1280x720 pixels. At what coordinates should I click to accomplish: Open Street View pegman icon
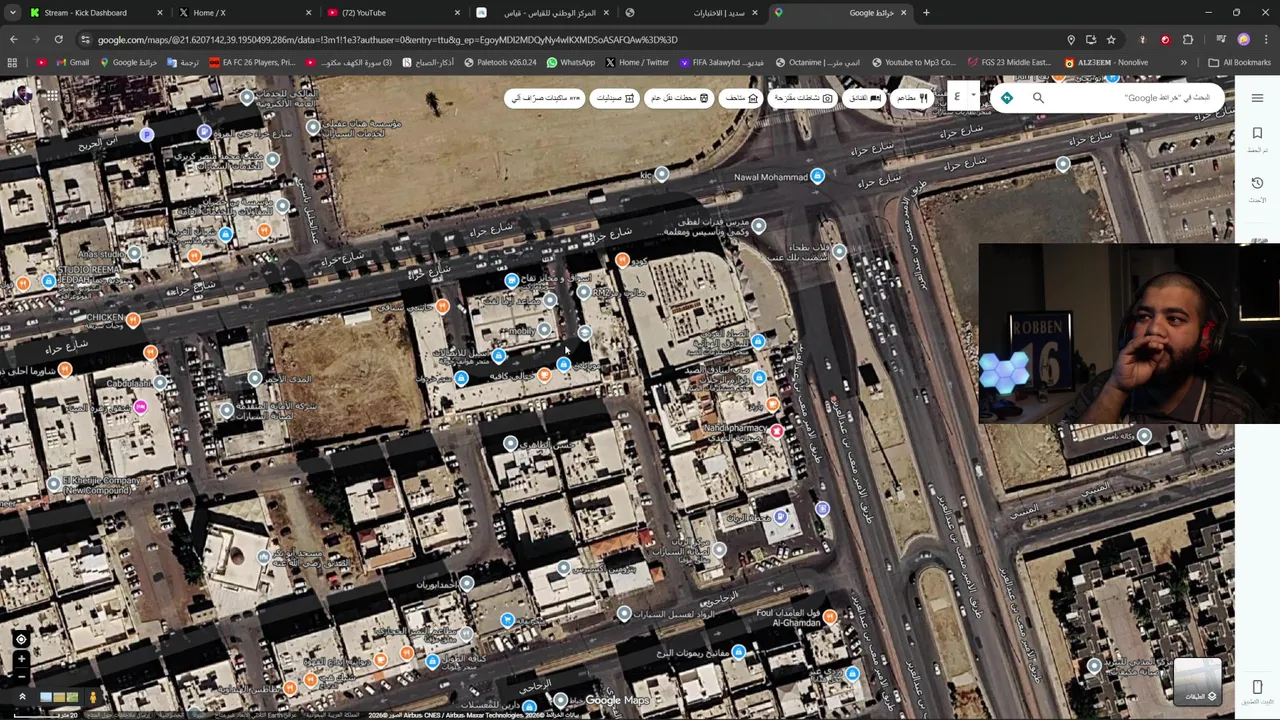pos(93,697)
